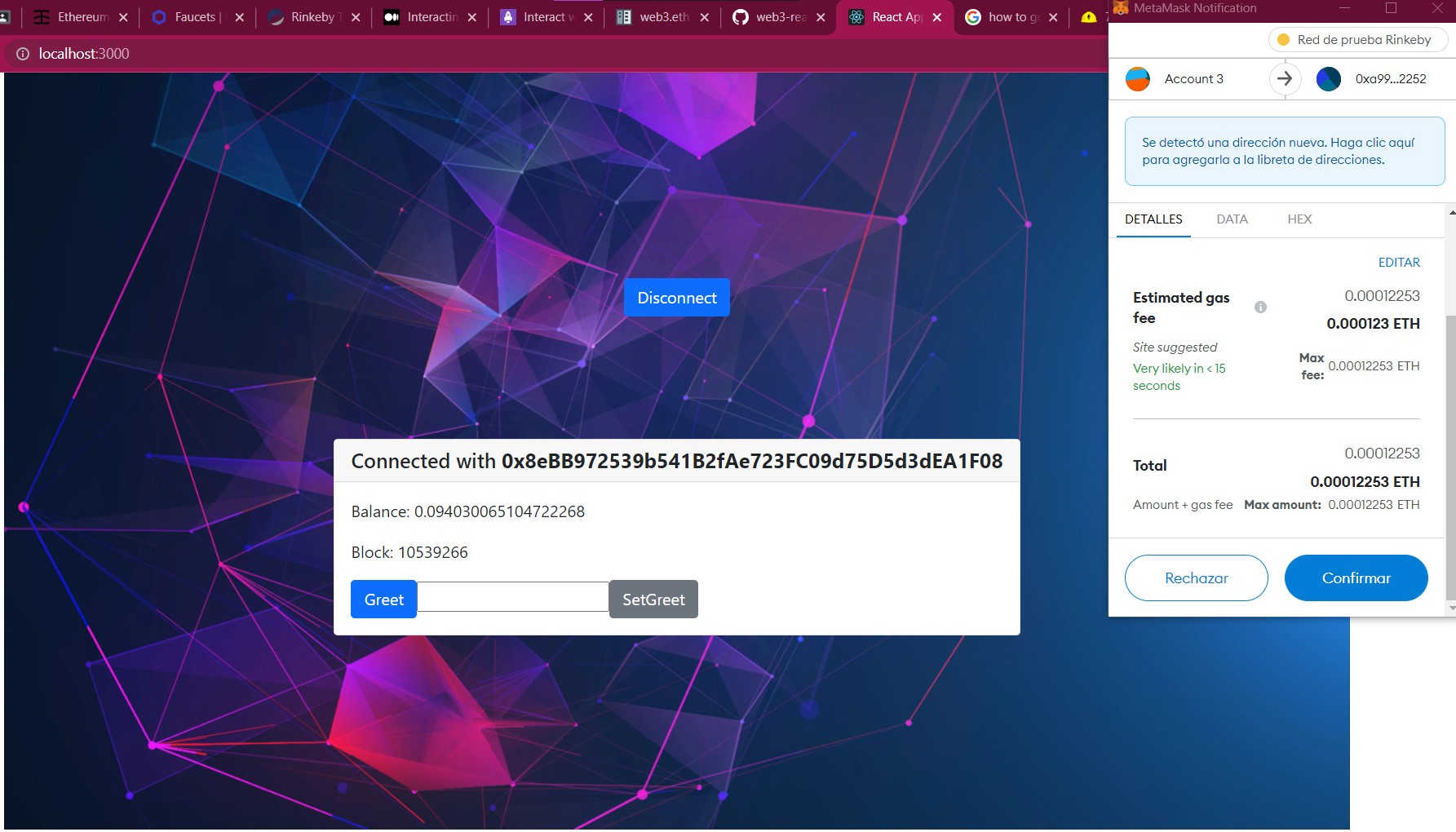Click the Balance value text
The width and height of the screenshot is (1456, 832).
click(x=499, y=511)
